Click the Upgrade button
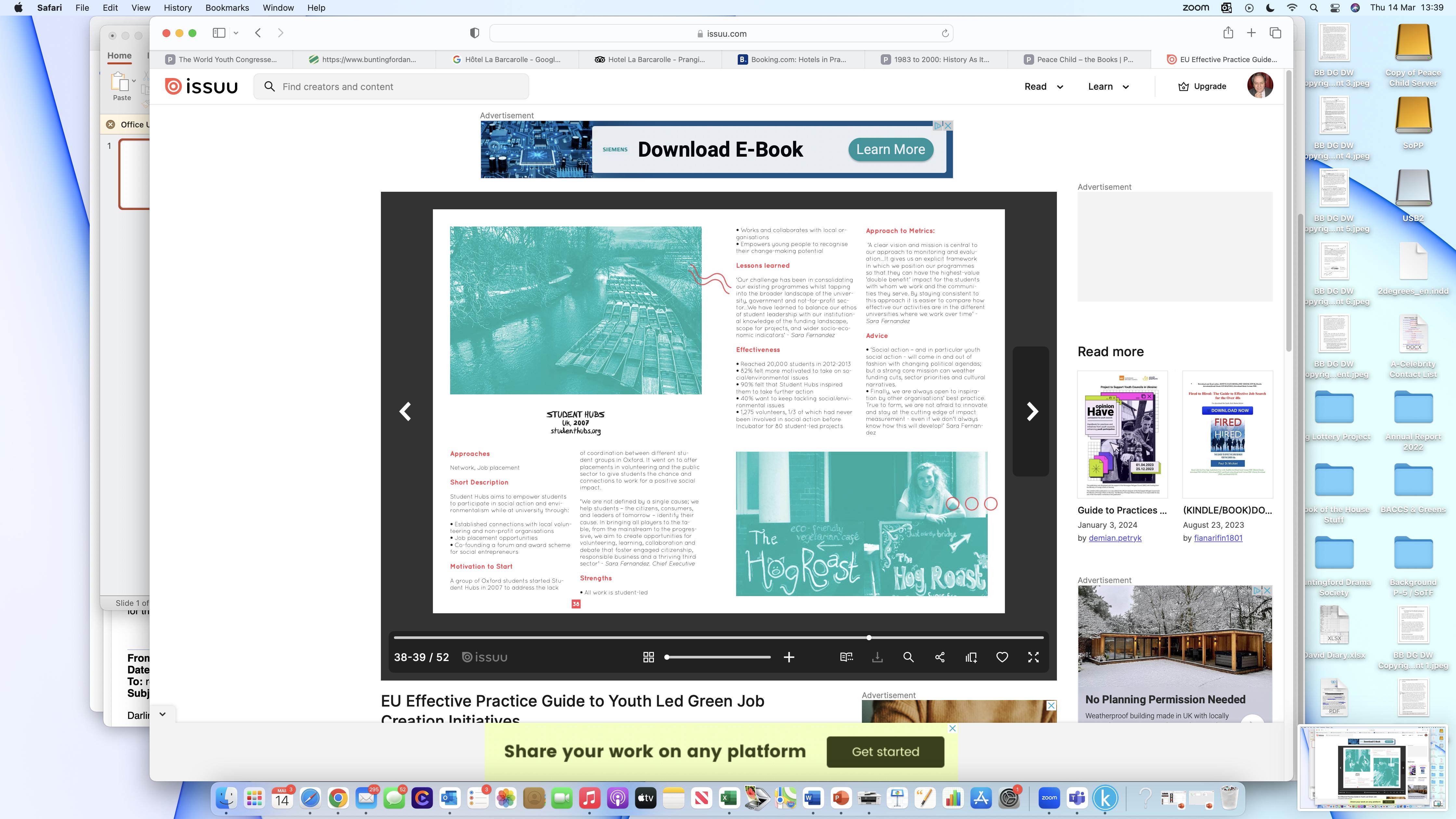This screenshot has height=819, width=1456. point(1202,86)
